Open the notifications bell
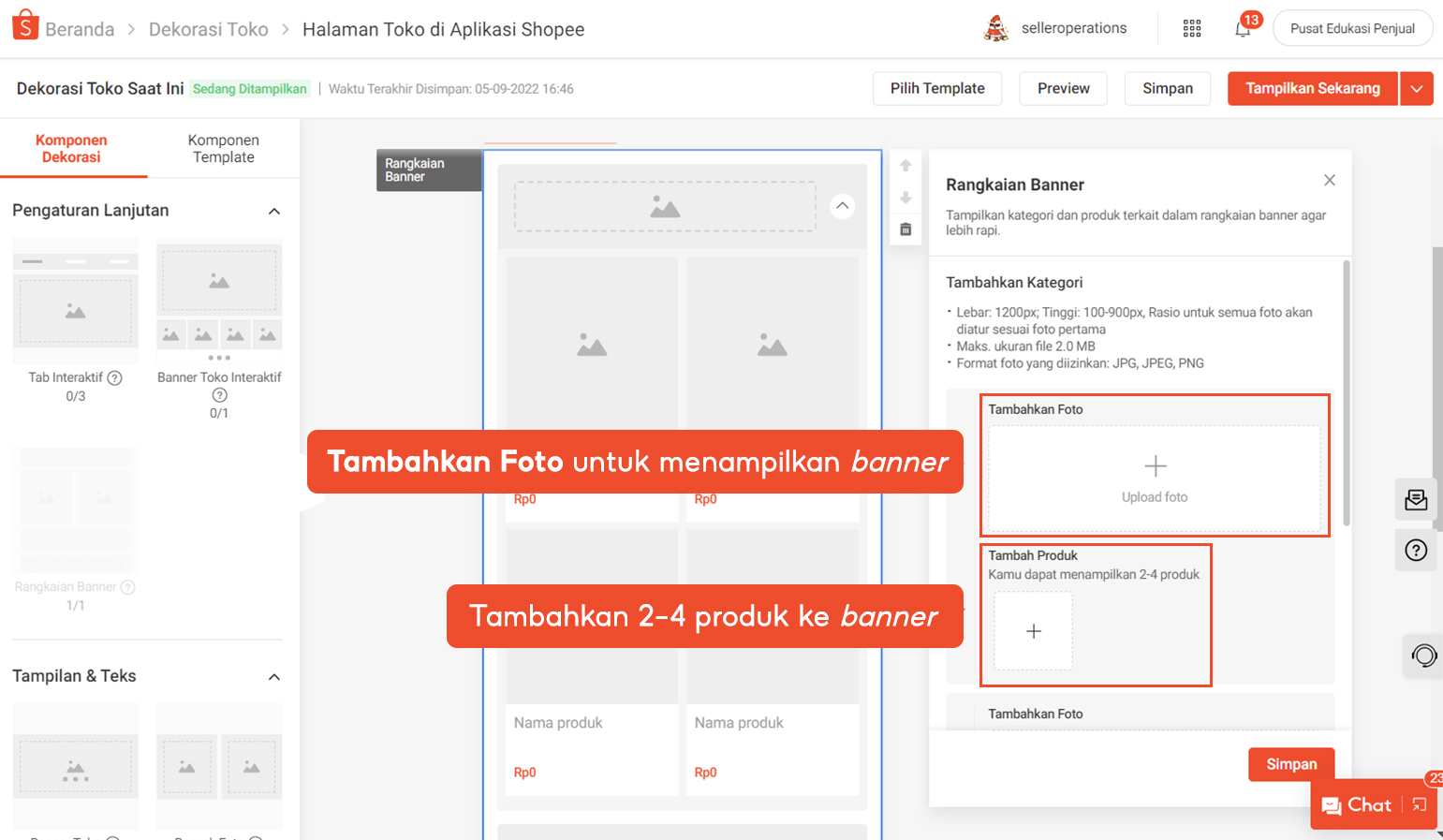 [x=1243, y=29]
